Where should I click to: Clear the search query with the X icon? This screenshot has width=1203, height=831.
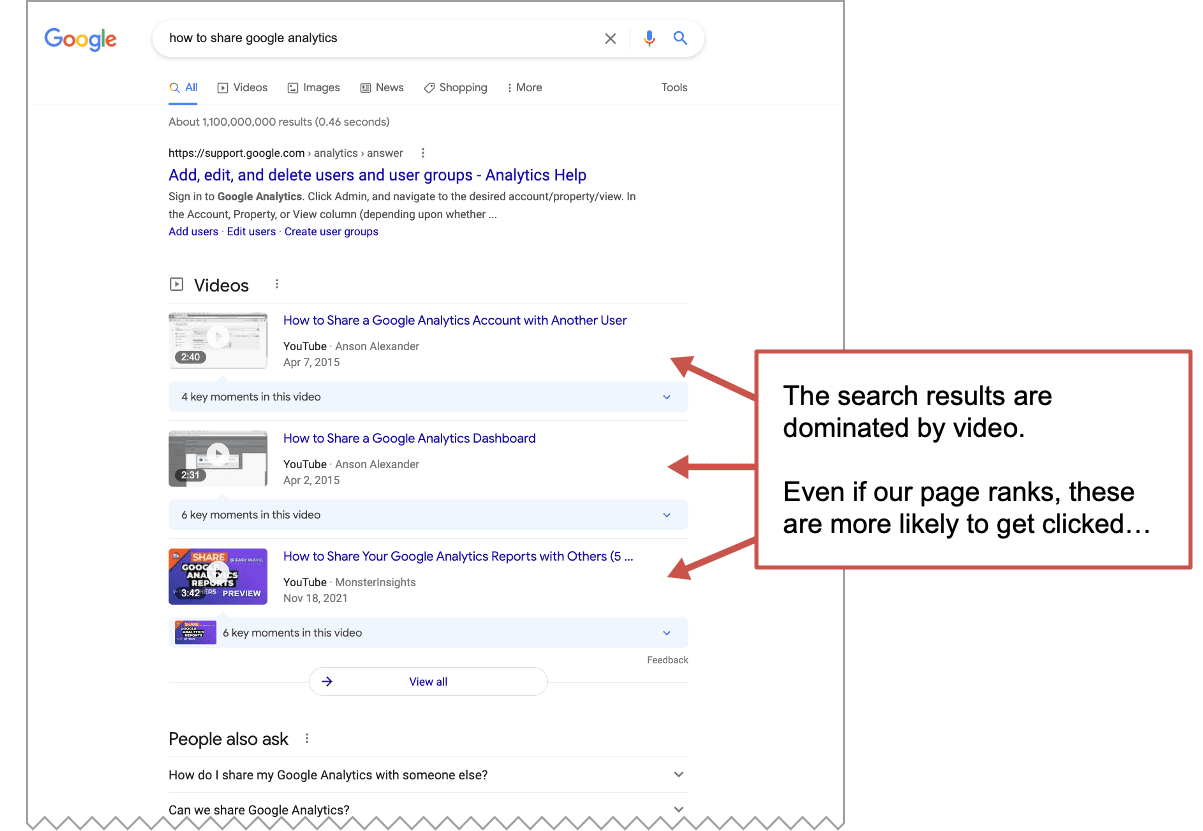[x=610, y=38]
